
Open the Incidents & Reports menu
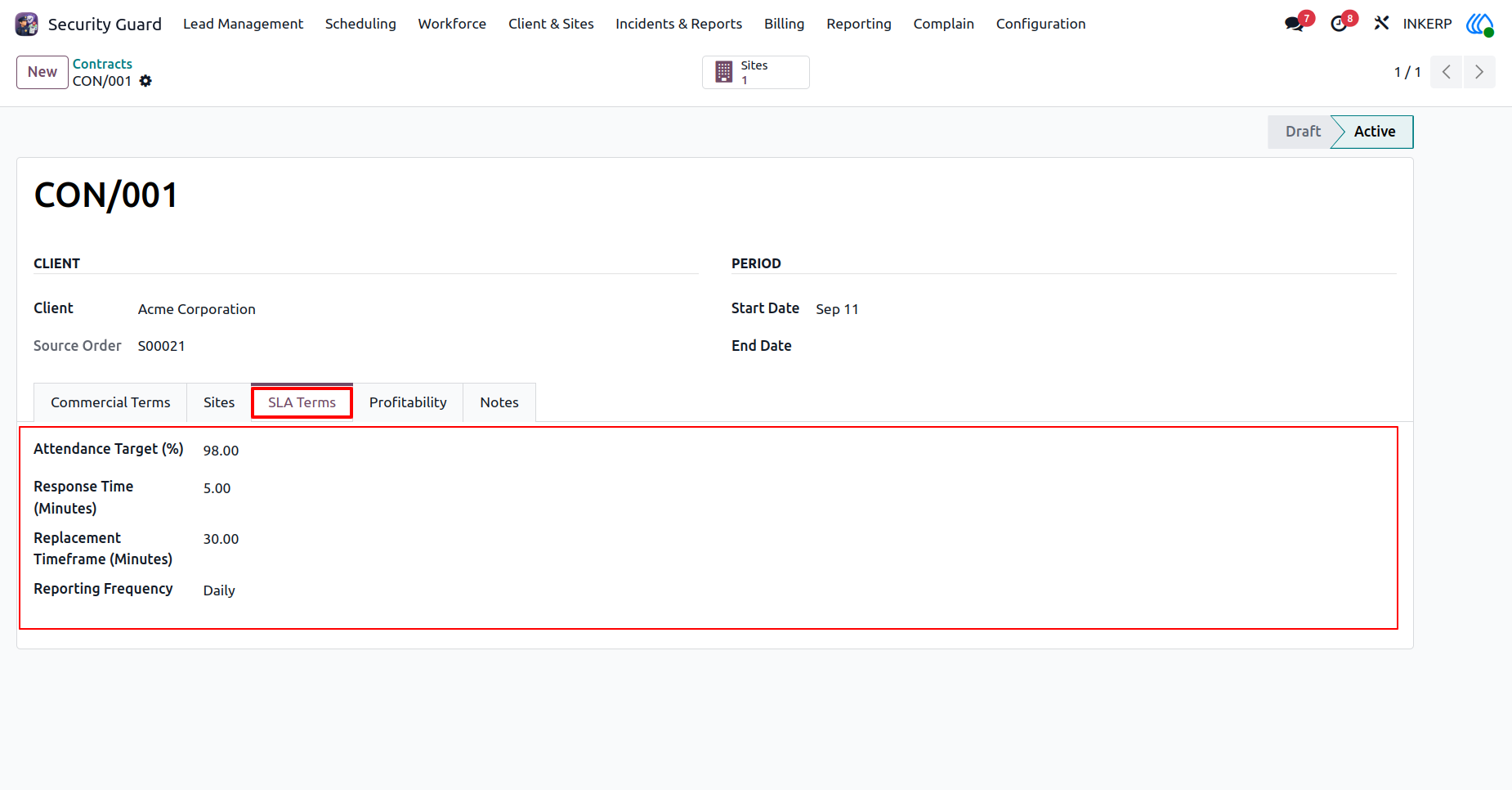tap(678, 24)
